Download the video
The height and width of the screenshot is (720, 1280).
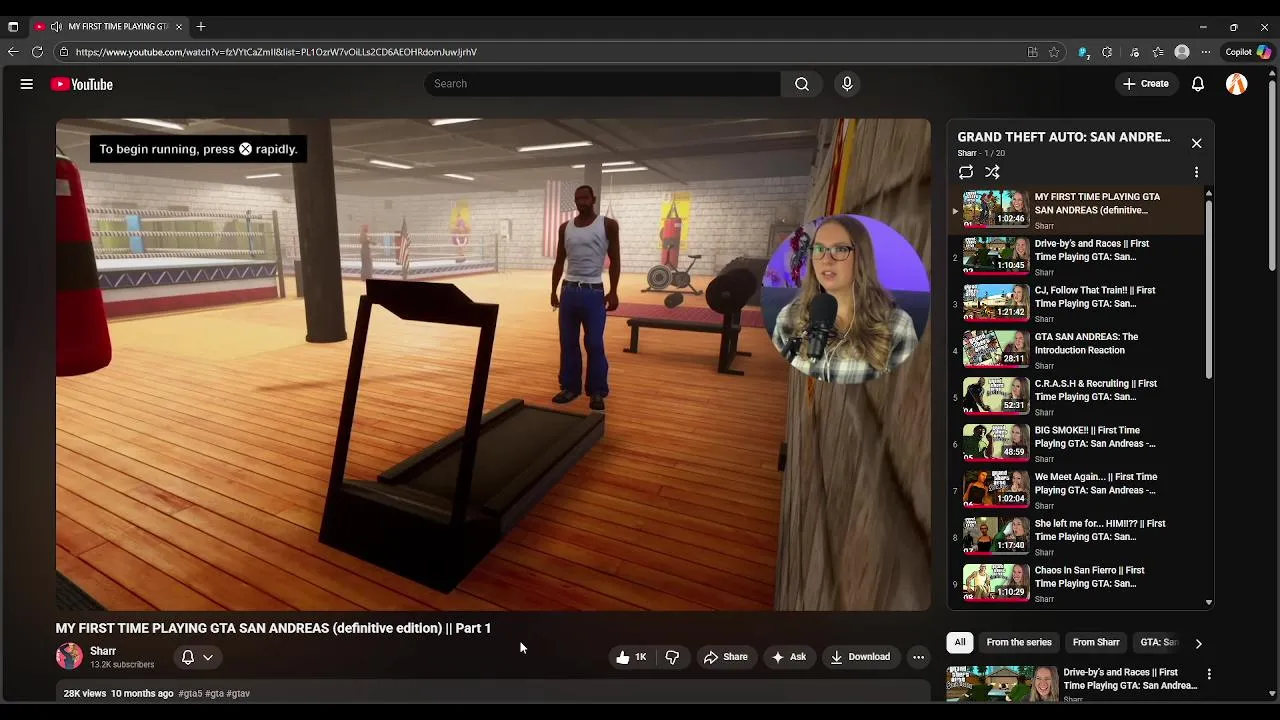859,657
